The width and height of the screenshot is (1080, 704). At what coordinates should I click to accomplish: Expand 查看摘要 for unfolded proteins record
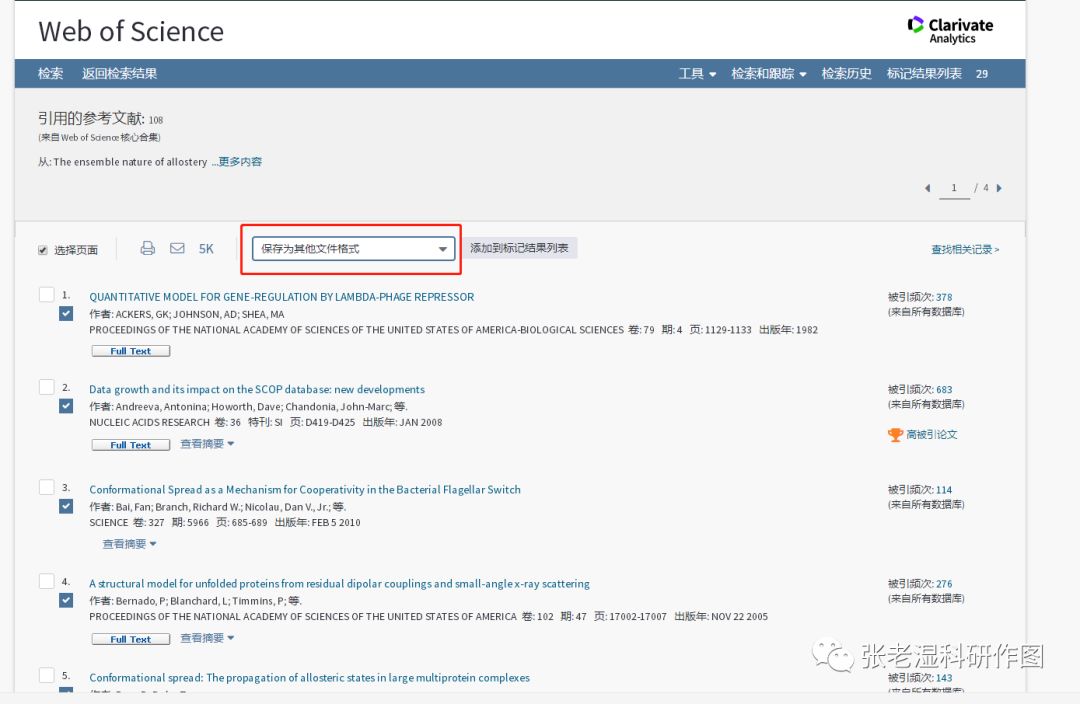click(x=207, y=638)
